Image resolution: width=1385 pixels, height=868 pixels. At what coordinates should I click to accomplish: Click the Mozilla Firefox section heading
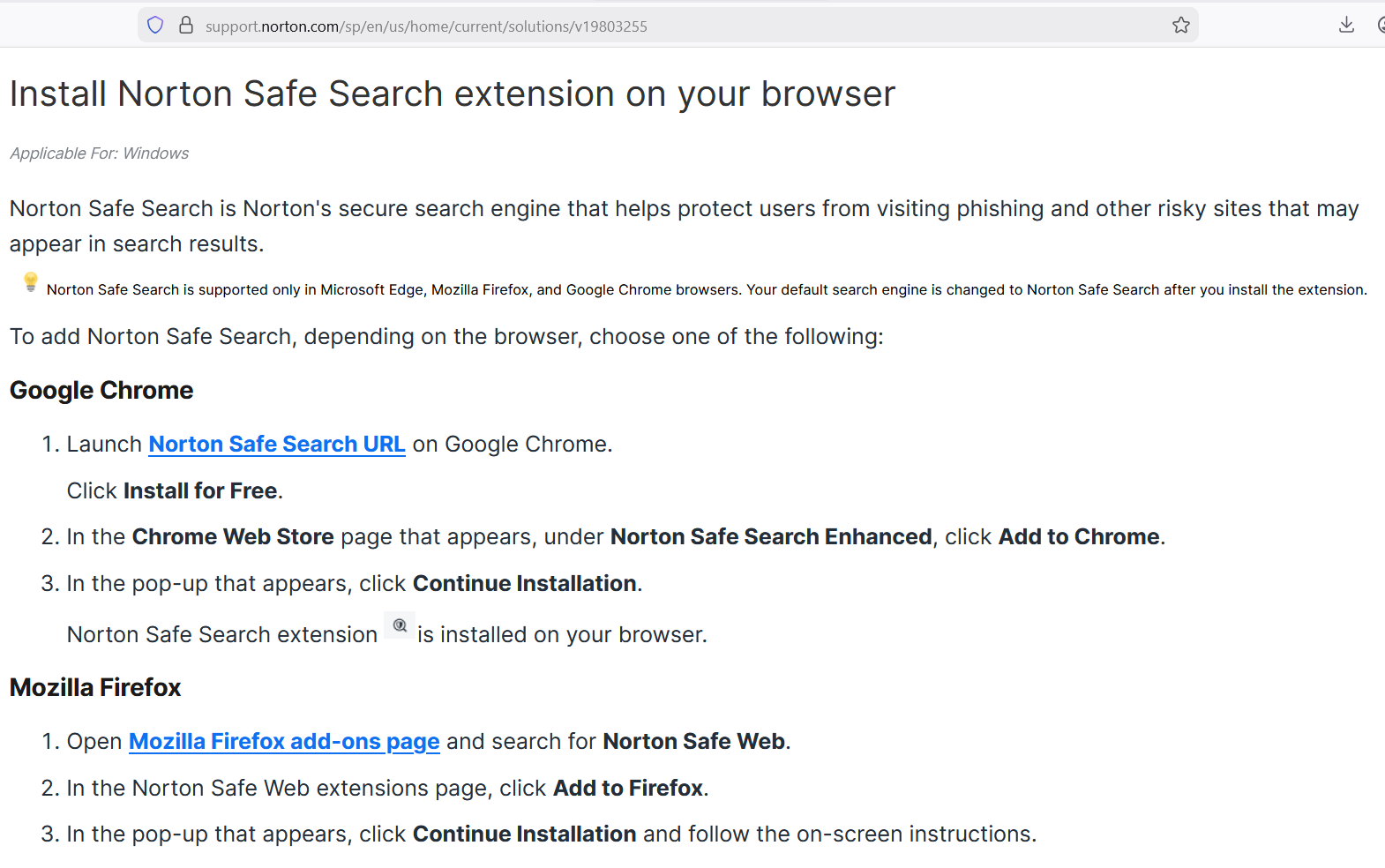tap(95, 687)
